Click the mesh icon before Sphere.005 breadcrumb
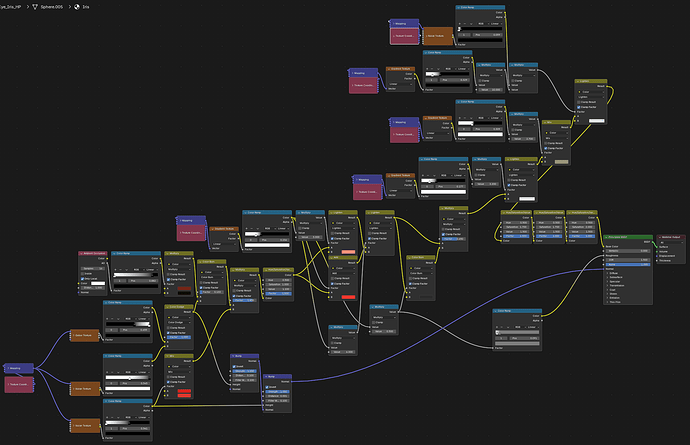Screen dimensions: 690x445 coord(35,7)
